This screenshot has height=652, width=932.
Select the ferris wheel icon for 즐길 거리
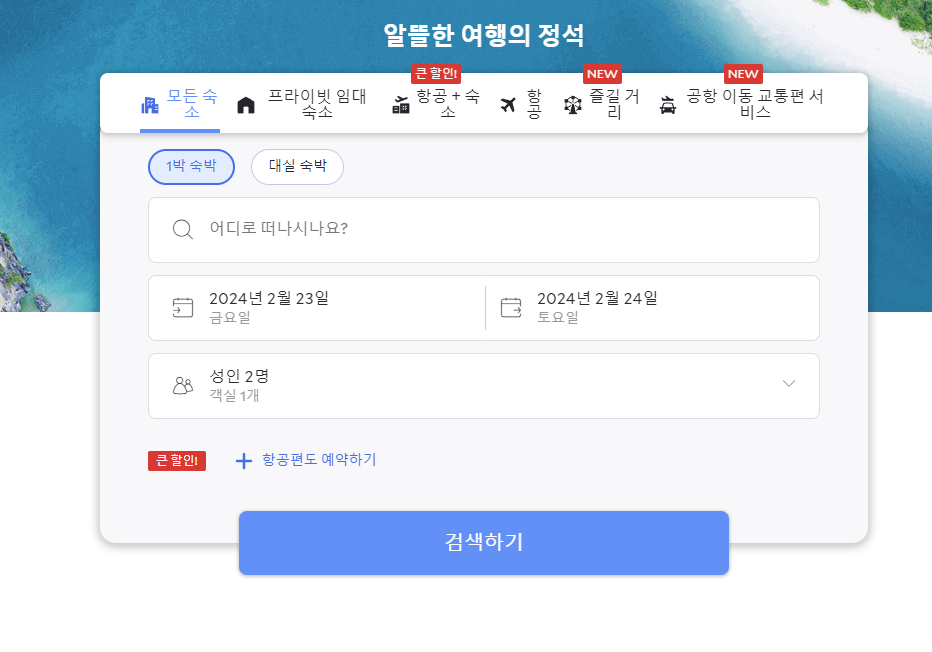[572, 103]
